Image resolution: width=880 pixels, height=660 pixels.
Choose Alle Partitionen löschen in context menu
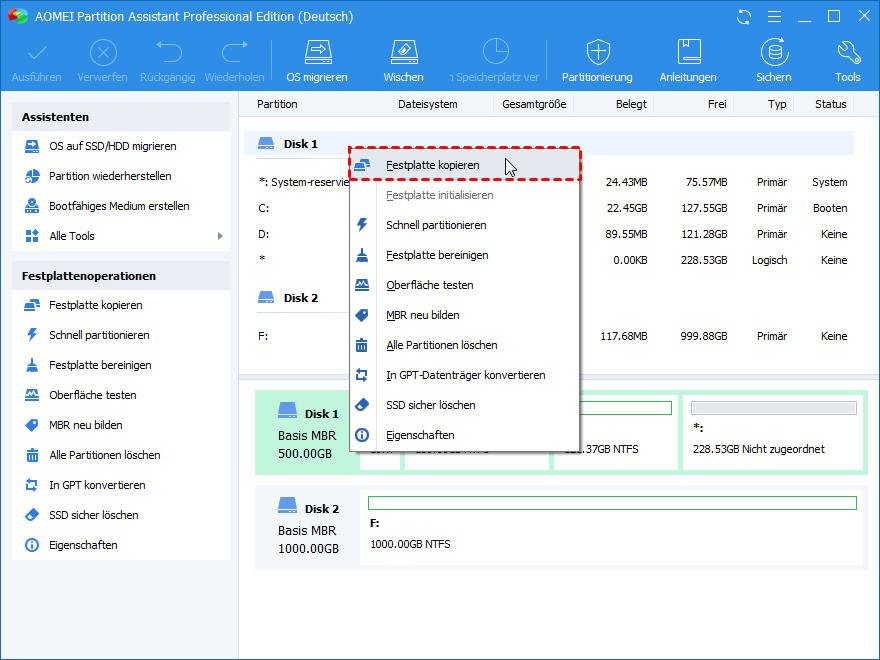464,345
